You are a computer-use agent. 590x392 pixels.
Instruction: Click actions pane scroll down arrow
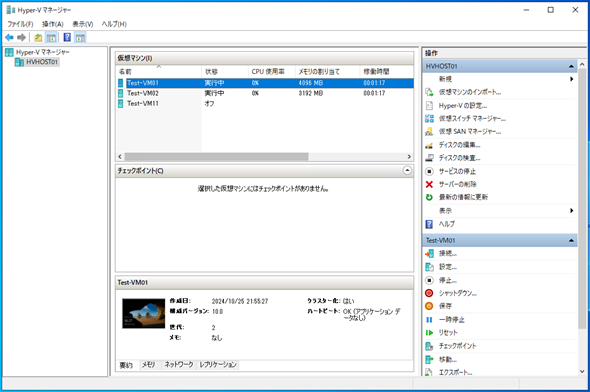(582, 371)
